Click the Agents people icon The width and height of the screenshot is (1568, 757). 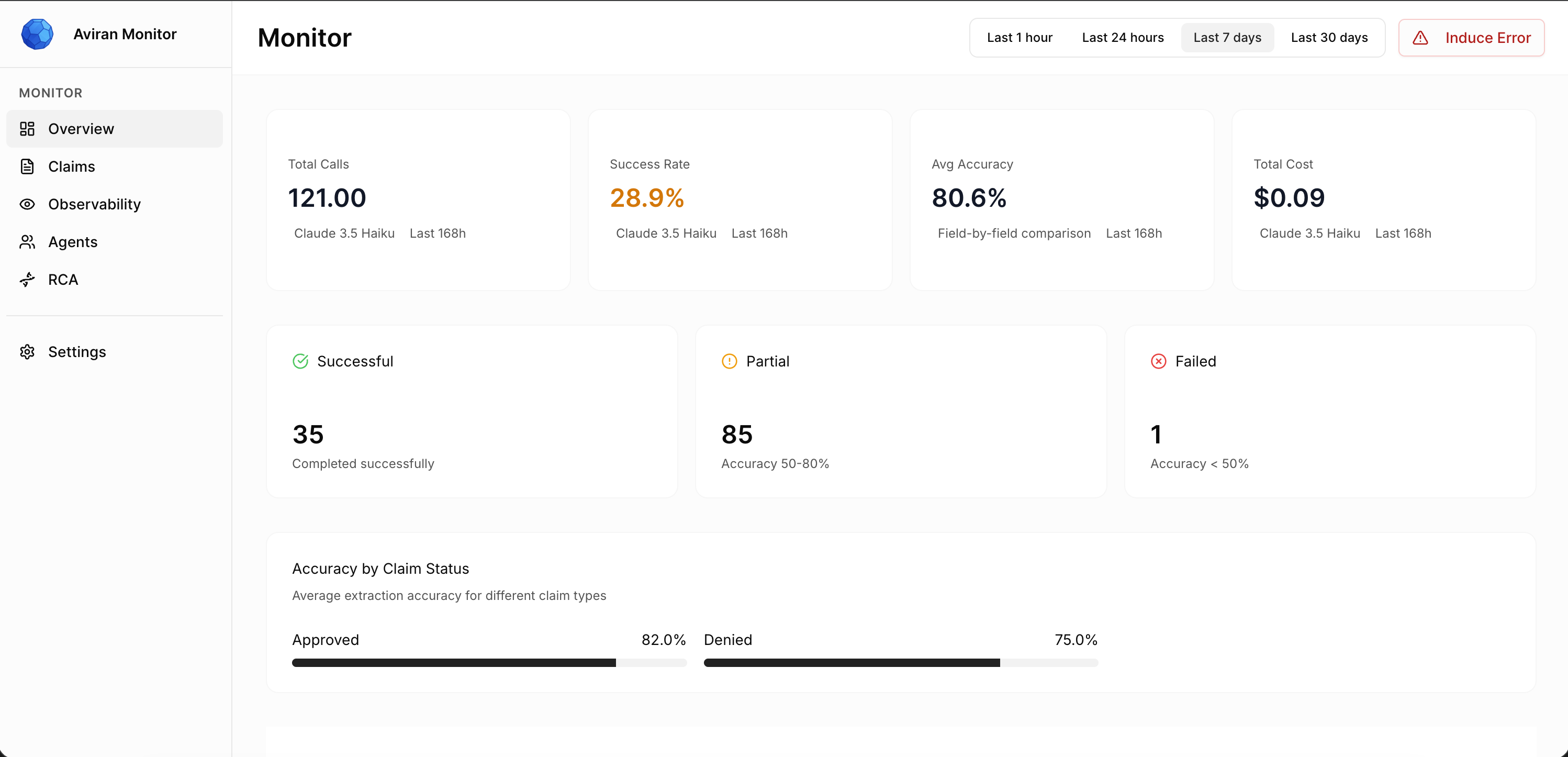click(27, 242)
